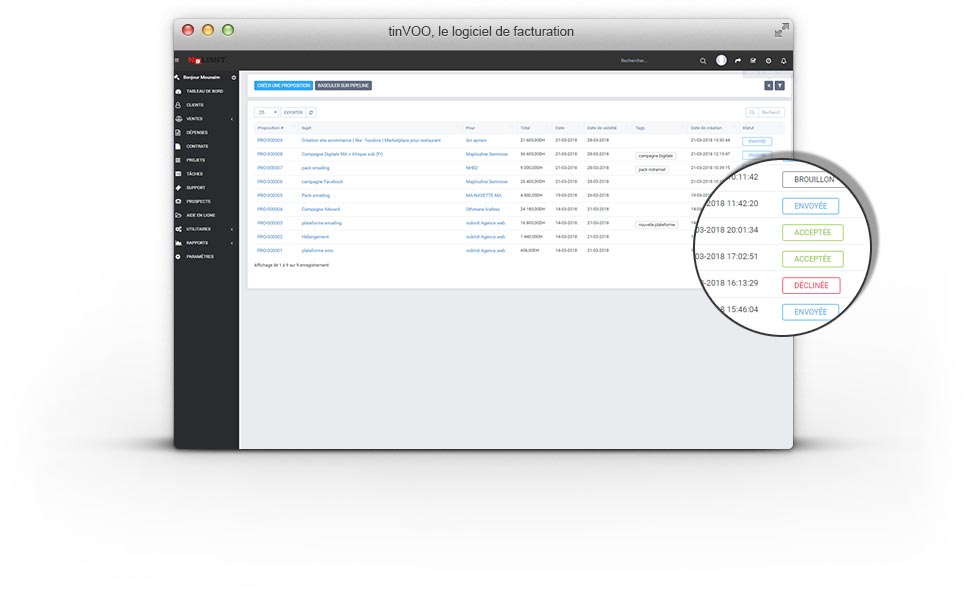Expand the Rapports submenu chevron

(x=232, y=244)
